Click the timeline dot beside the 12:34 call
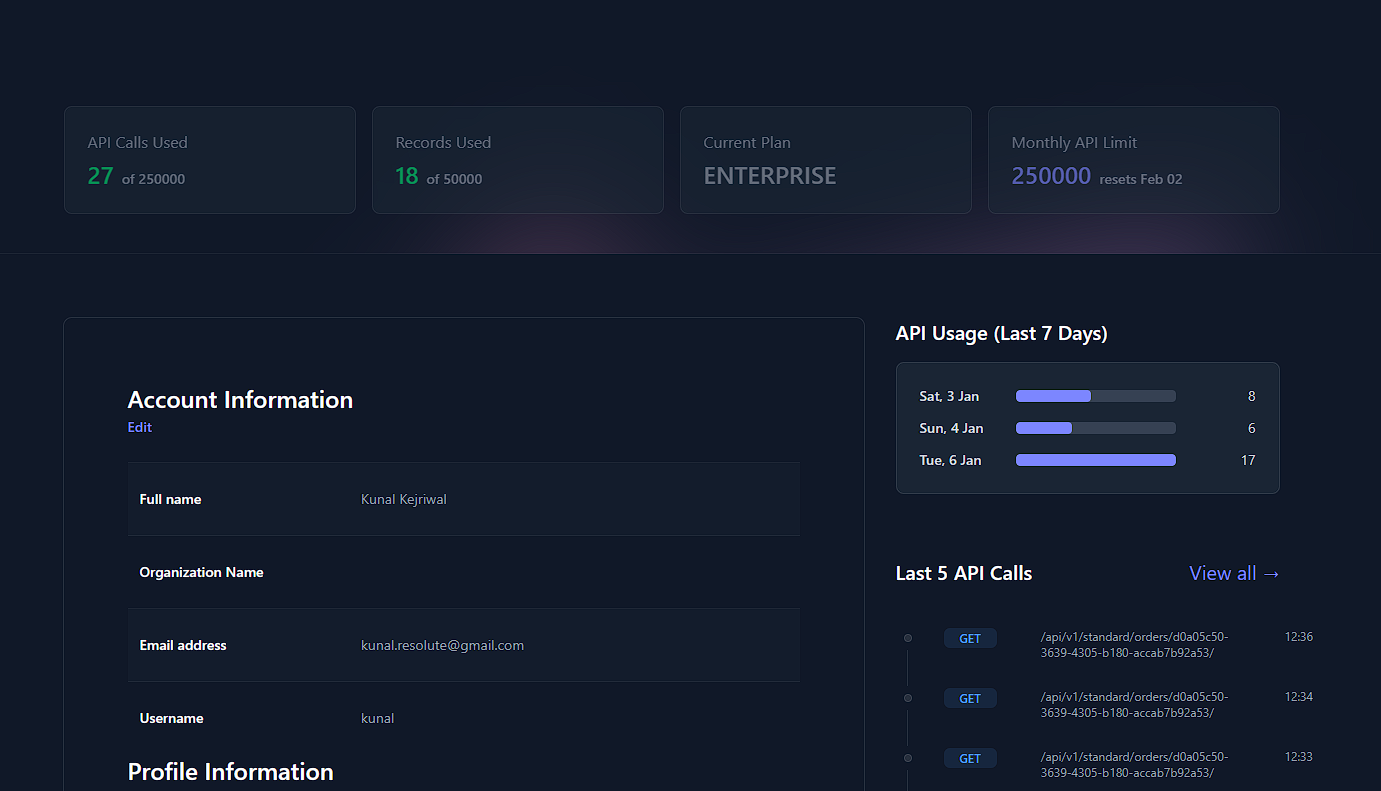This screenshot has height=791, width=1381. (908, 698)
